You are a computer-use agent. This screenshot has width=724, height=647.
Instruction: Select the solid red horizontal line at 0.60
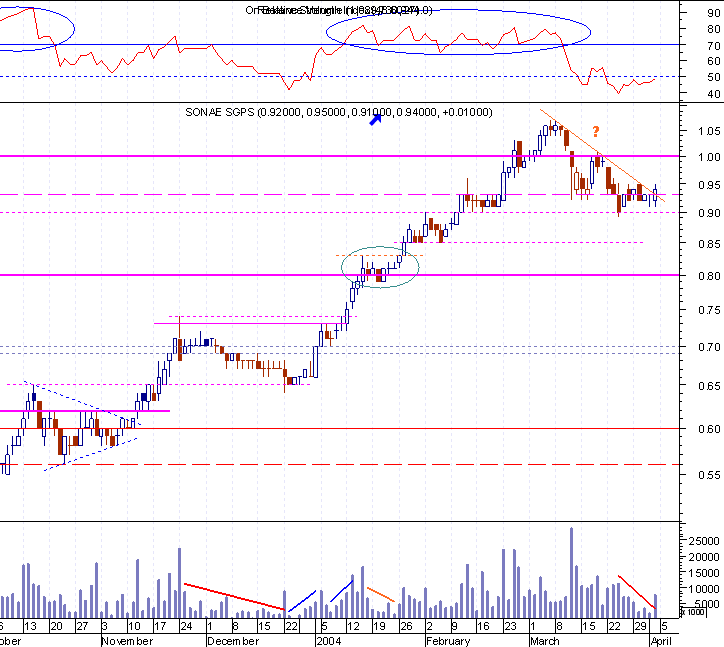click(339, 429)
